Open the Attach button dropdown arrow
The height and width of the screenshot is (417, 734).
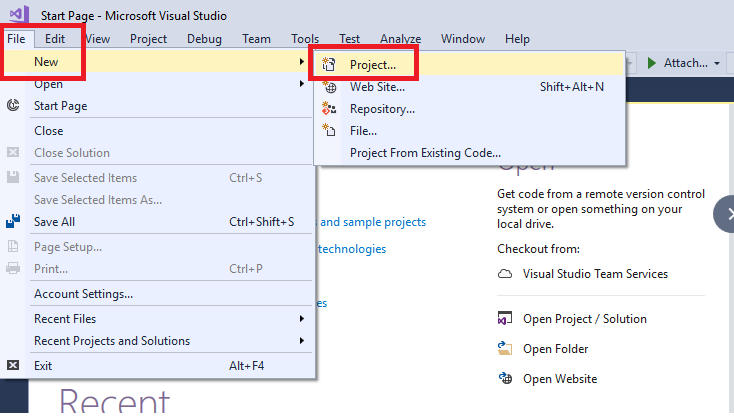point(717,63)
